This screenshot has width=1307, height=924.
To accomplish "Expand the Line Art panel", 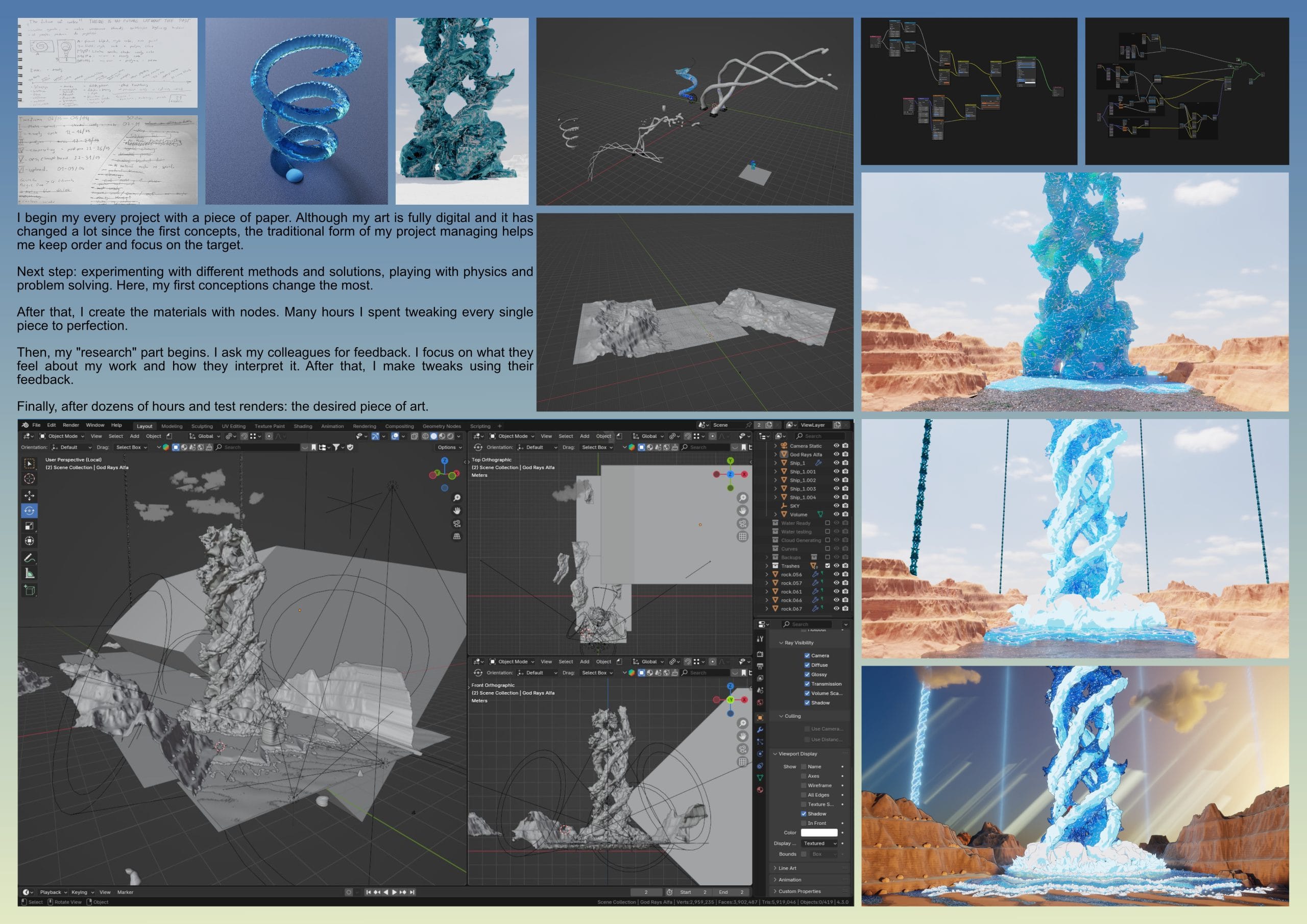I will [x=787, y=868].
